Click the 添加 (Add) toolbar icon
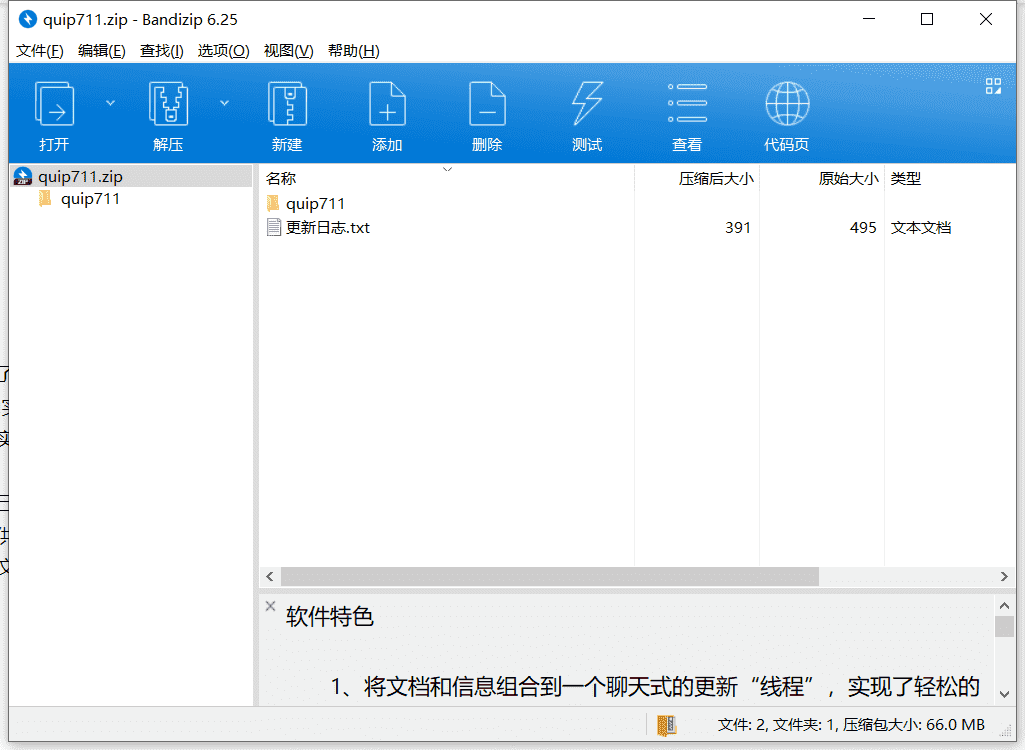The width and height of the screenshot is (1025, 750). (x=387, y=104)
